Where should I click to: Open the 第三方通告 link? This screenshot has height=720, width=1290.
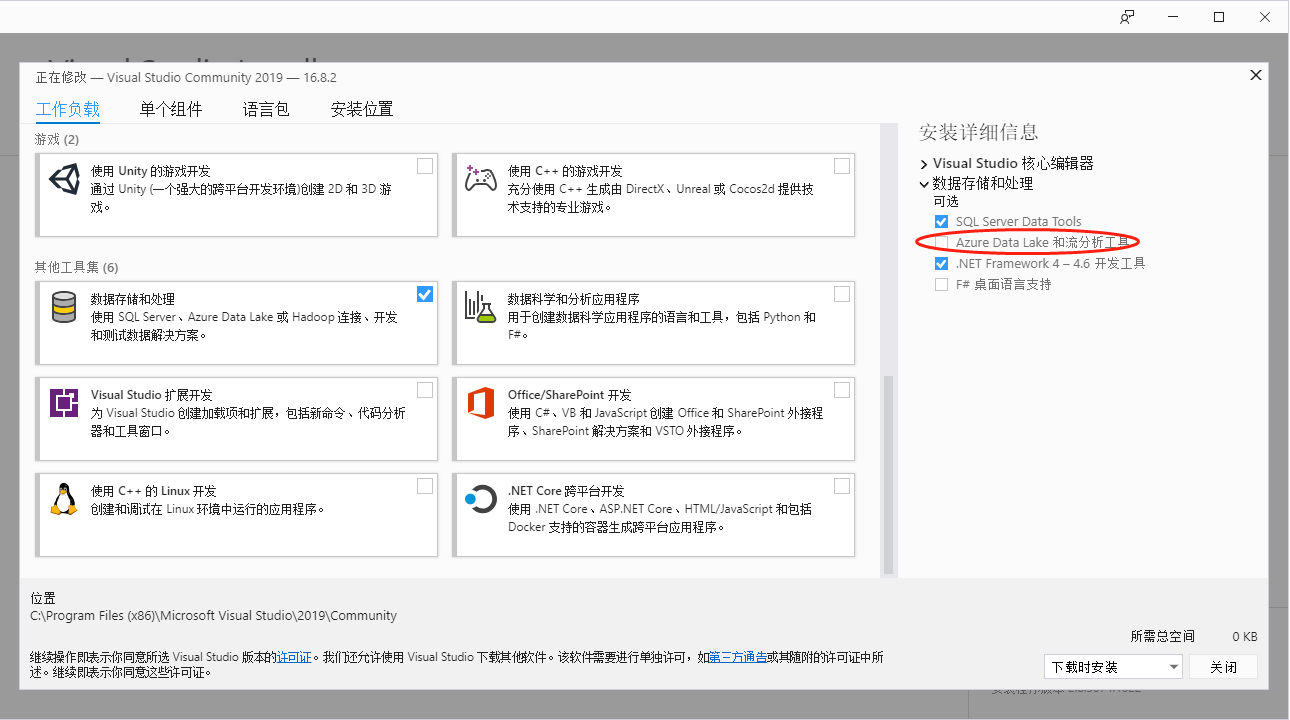click(738, 657)
